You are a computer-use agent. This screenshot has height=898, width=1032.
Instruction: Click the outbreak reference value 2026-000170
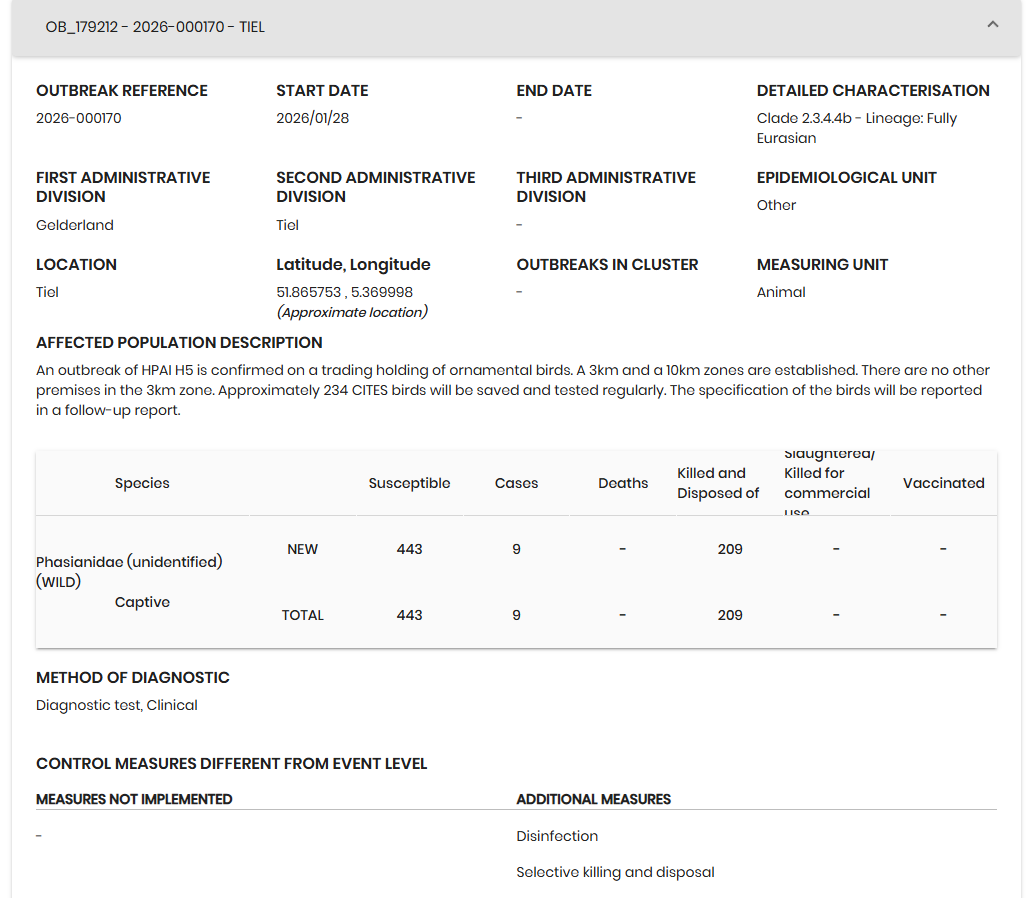click(x=79, y=118)
